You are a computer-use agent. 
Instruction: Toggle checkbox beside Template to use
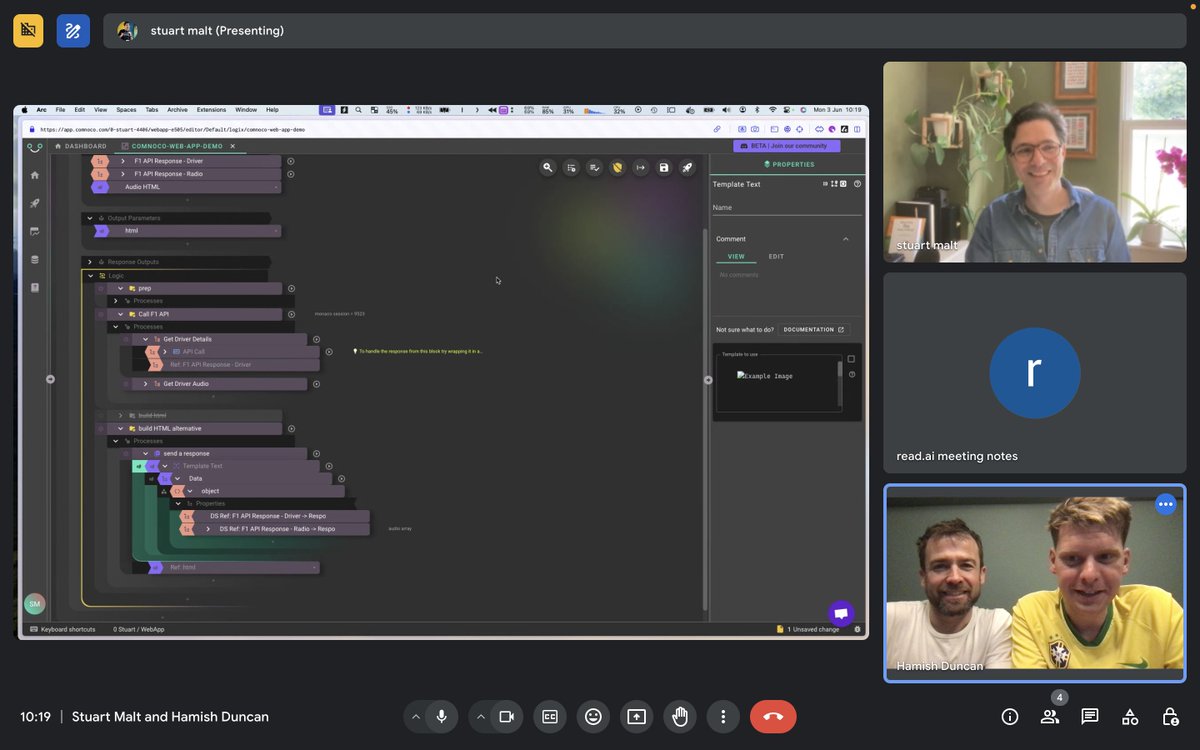click(851, 359)
